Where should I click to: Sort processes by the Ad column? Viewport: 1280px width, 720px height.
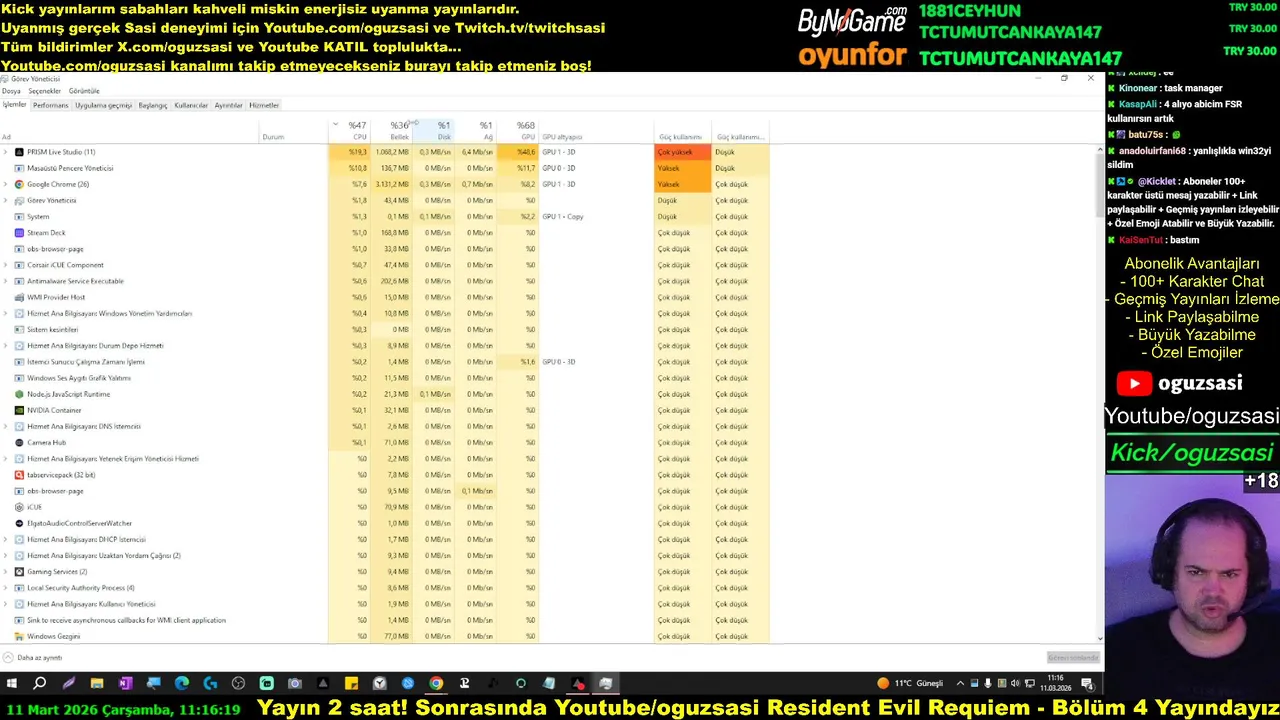(x=130, y=131)
